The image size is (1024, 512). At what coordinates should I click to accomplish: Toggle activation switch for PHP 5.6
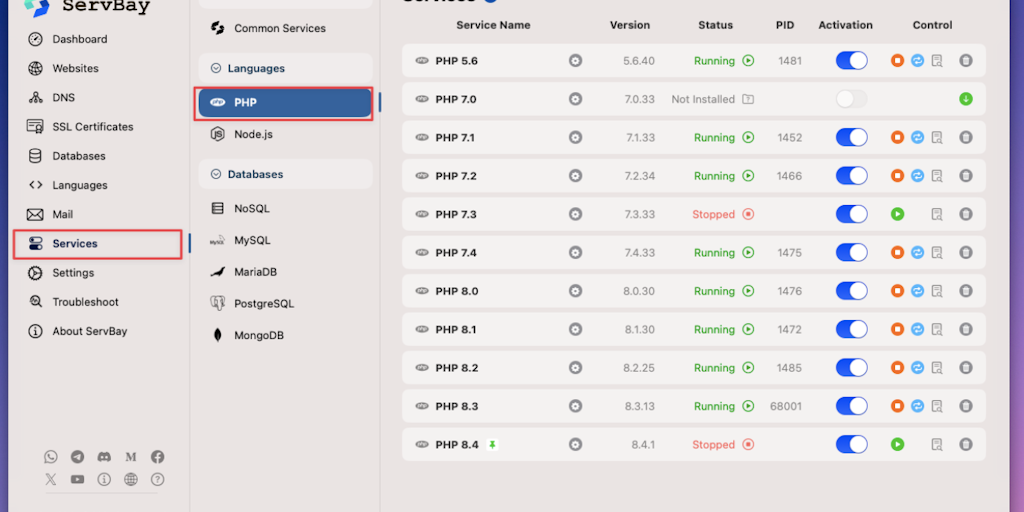tap(852, 61)
